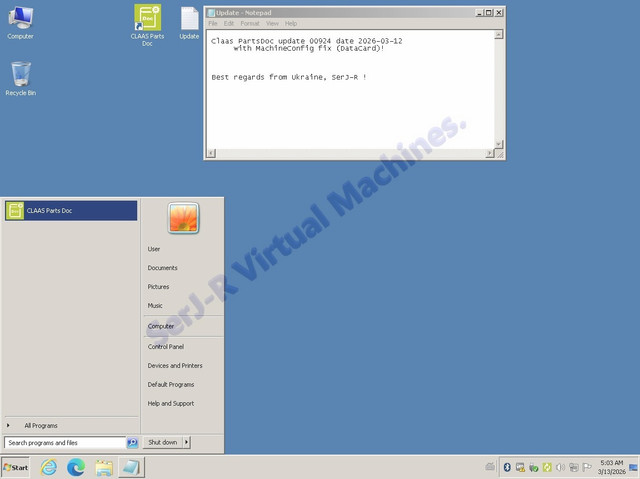
Task: Click the green CLAAS updater tray icon
Action: point(547,467)
